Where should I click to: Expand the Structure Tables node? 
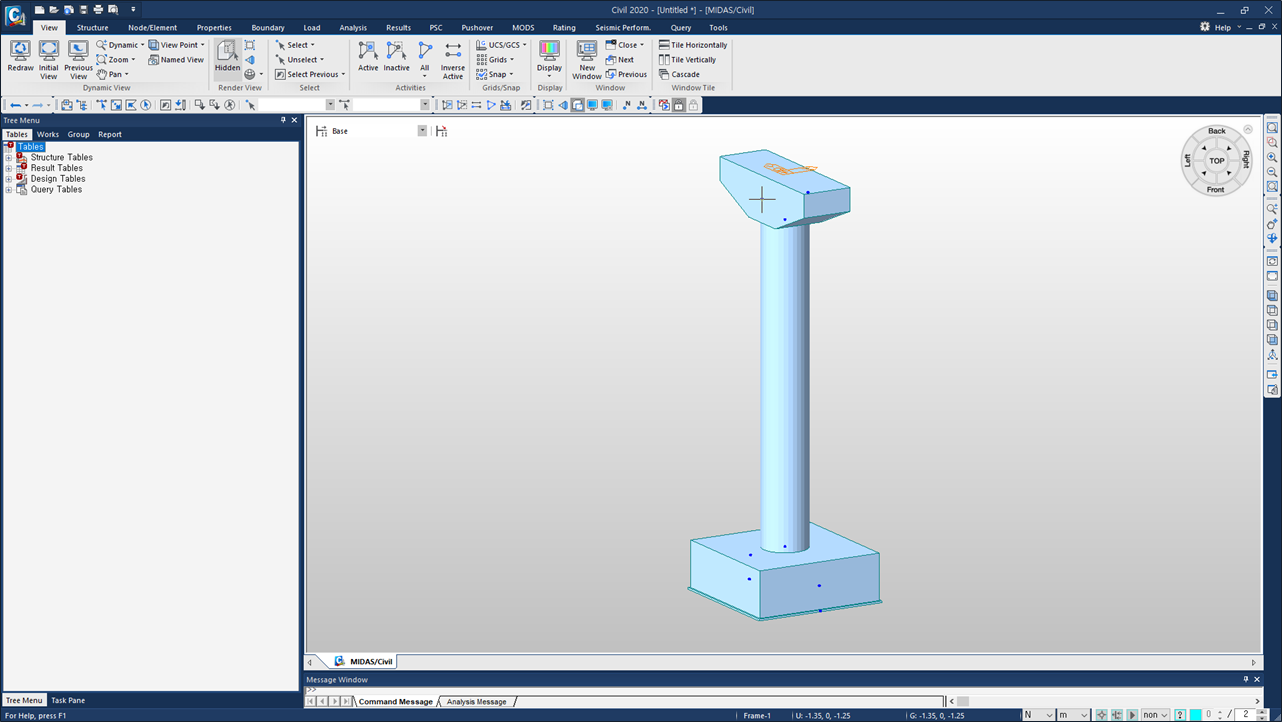9,158
